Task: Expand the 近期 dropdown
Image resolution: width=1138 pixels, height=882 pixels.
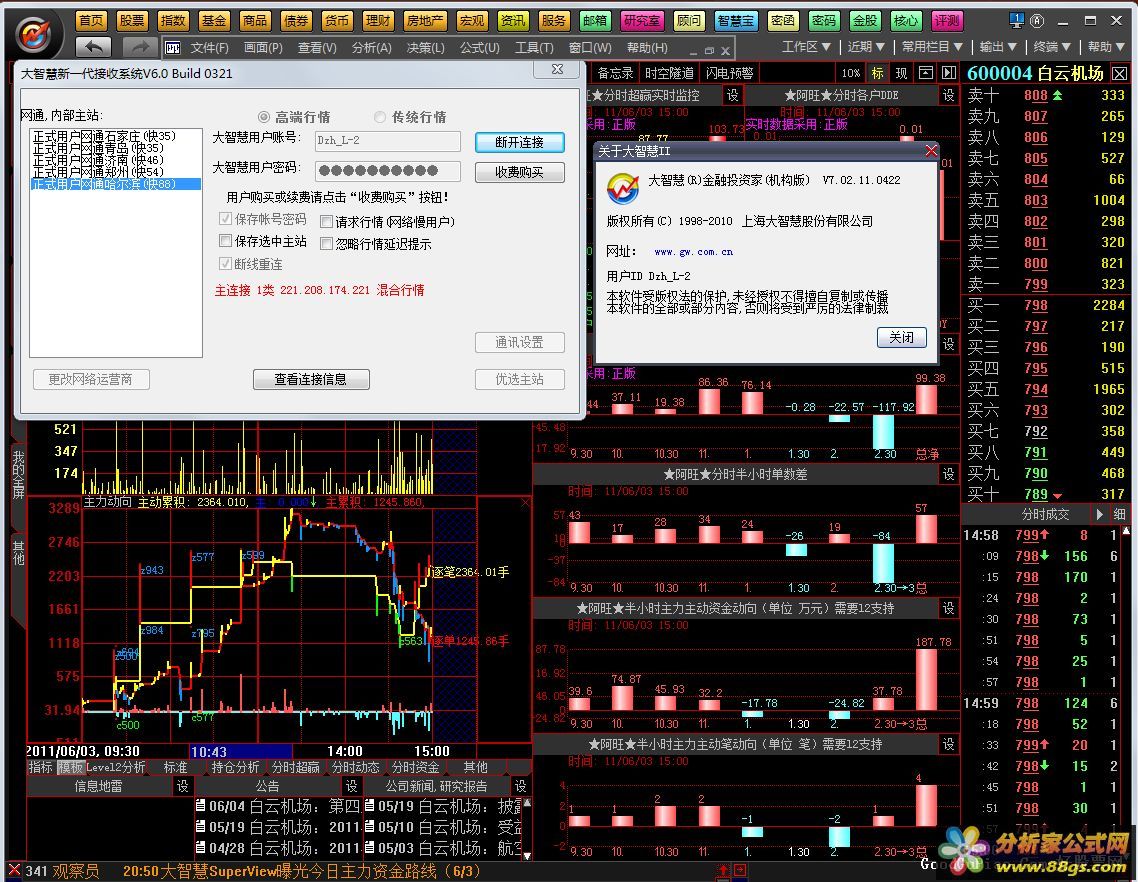Action: coord(866,47)
